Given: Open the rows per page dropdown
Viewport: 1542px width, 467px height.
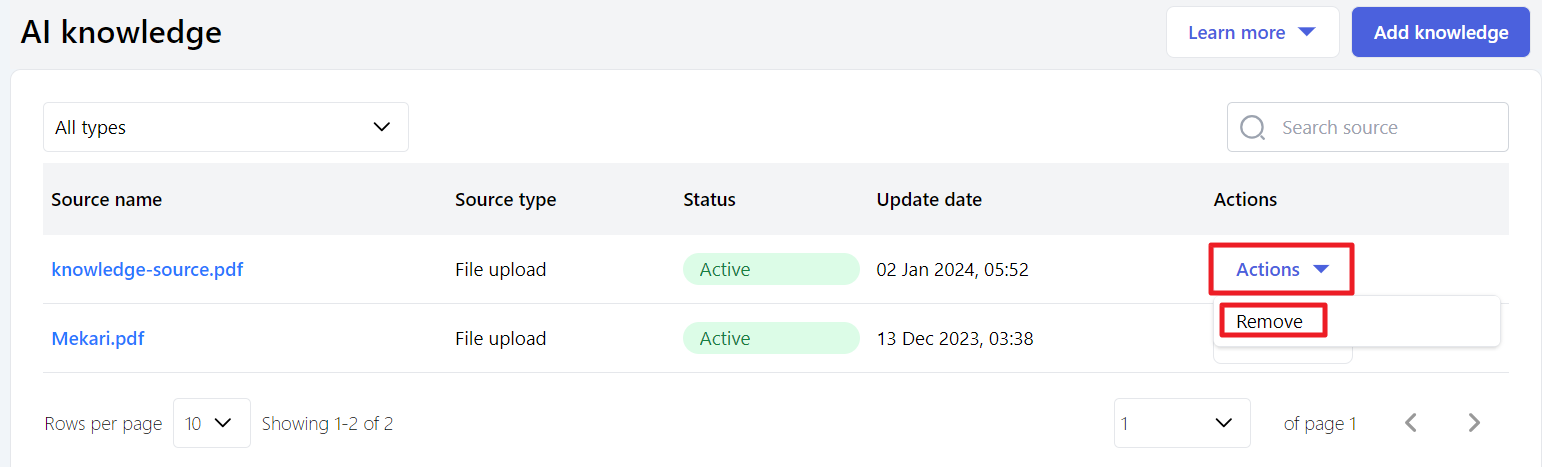Looking at the screenshot, I should (x=211, y=423).
